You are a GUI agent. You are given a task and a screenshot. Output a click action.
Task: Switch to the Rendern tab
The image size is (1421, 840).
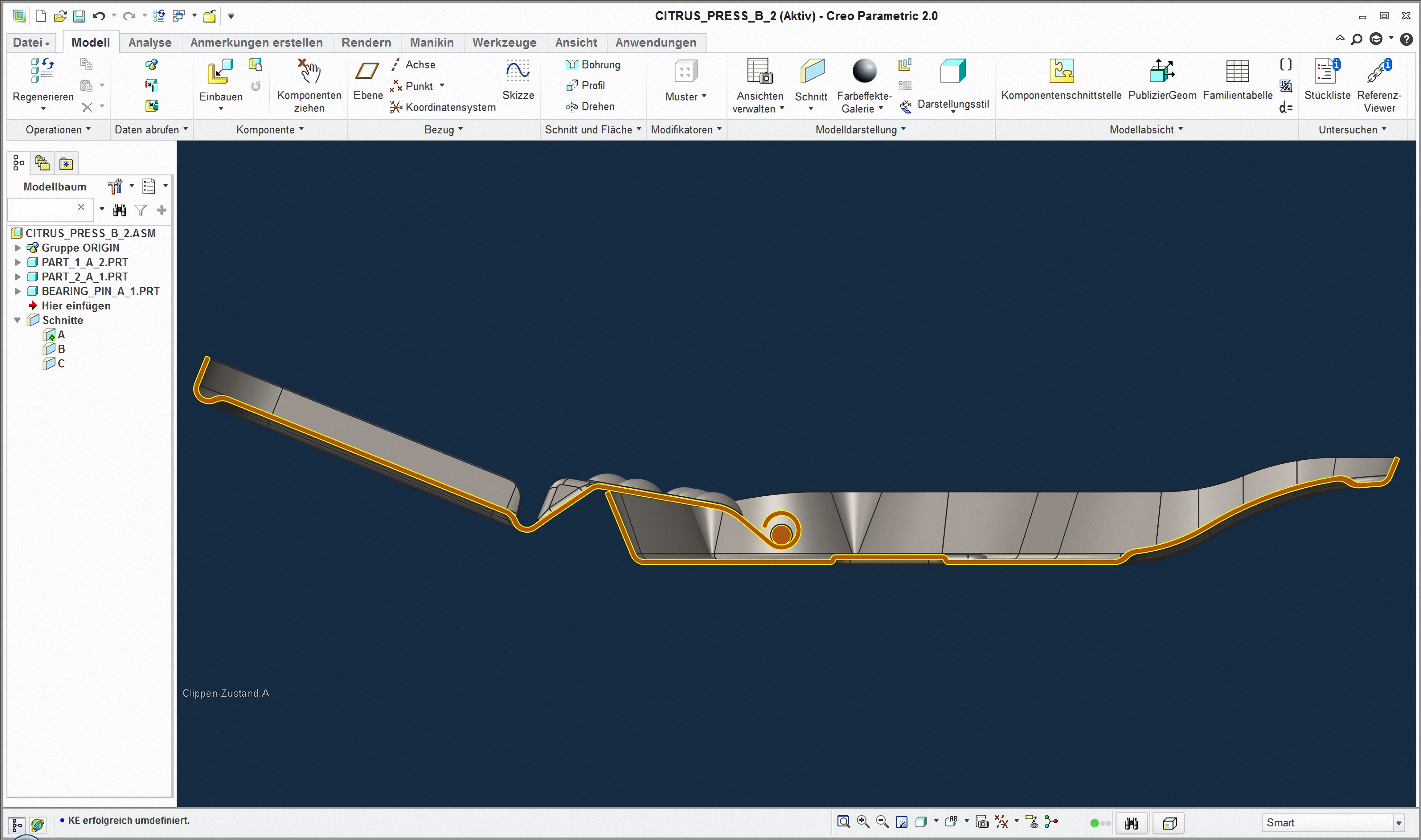[366, 42]
